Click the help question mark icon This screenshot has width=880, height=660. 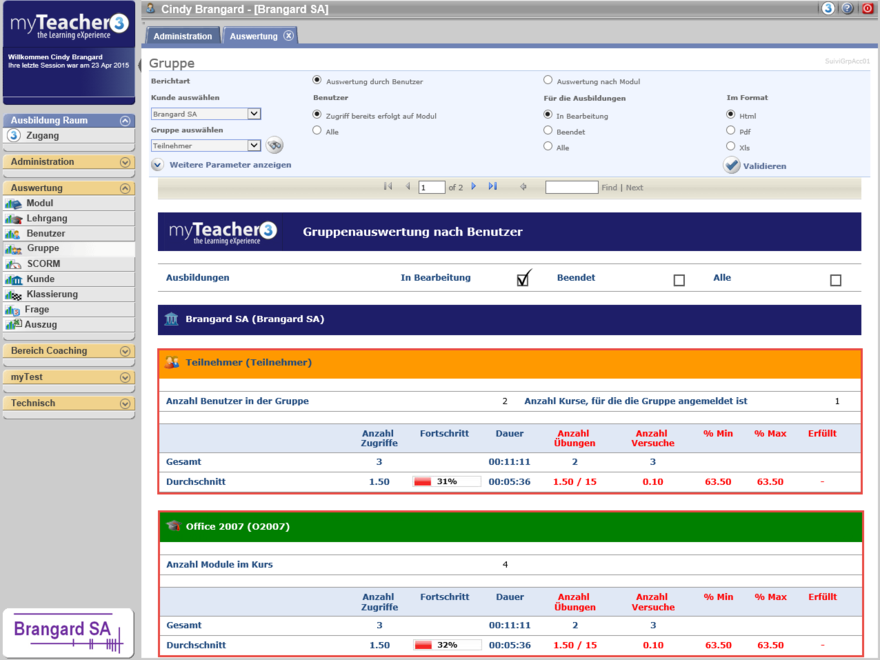(x=847, y=9)
